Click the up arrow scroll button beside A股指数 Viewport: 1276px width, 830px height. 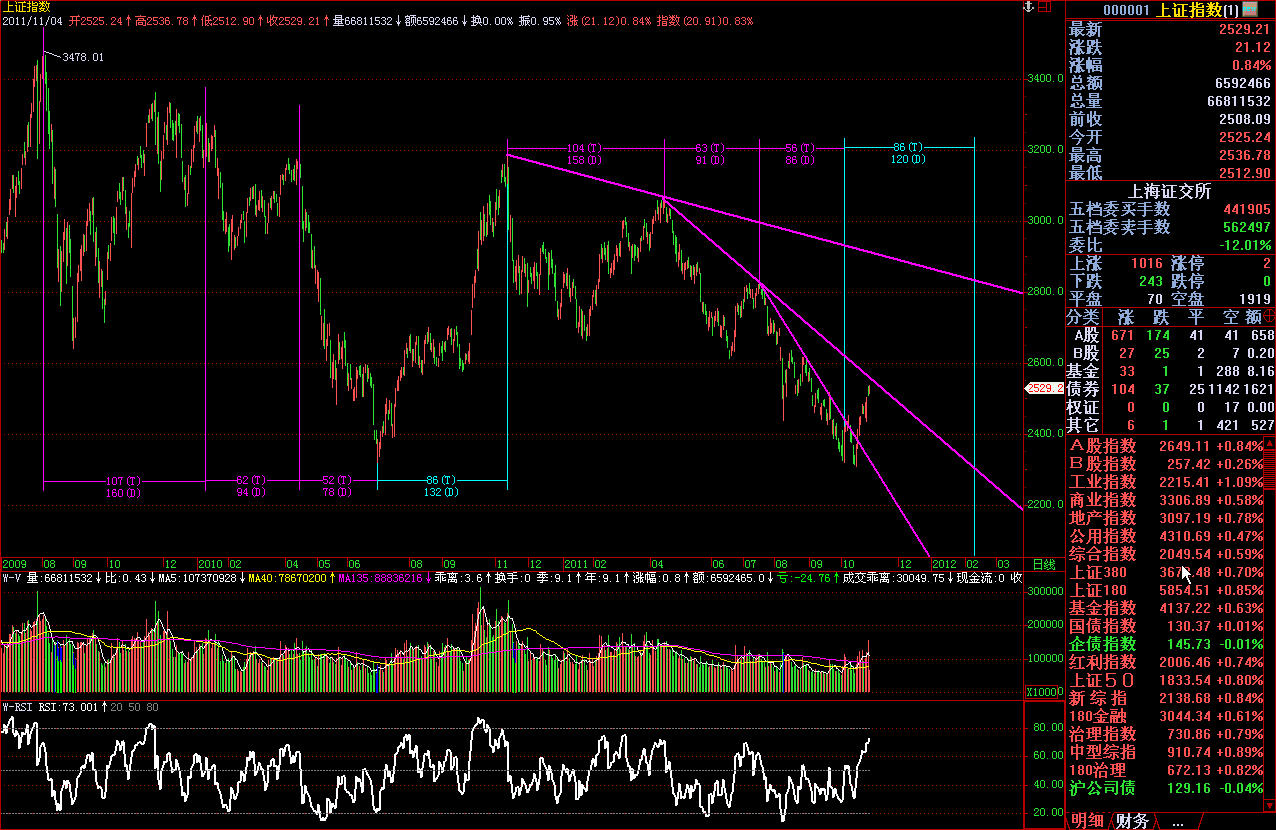(1270, 443)
